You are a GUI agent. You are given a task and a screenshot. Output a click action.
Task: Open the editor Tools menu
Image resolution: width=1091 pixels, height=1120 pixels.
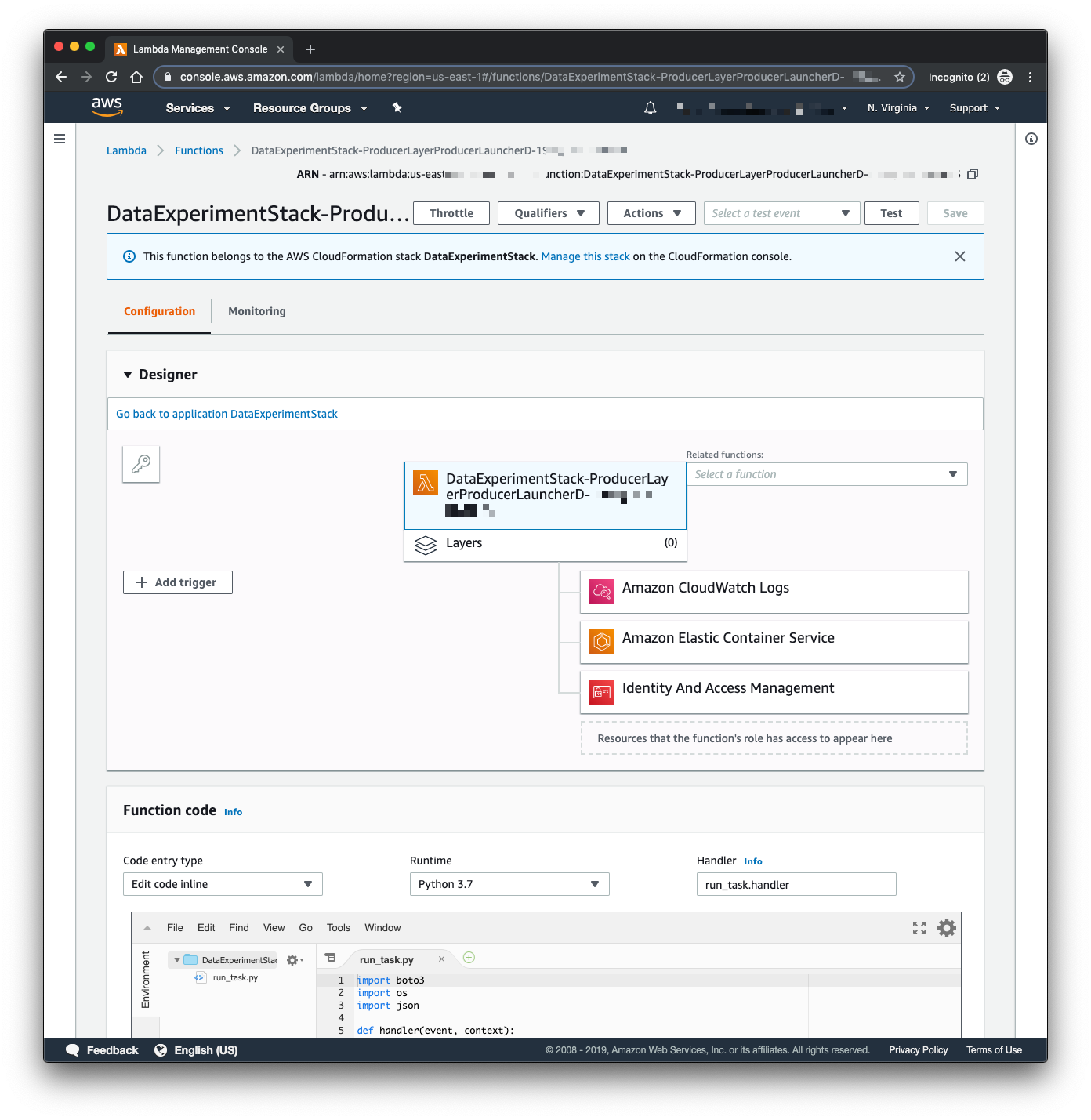click(x=339, y=928)
